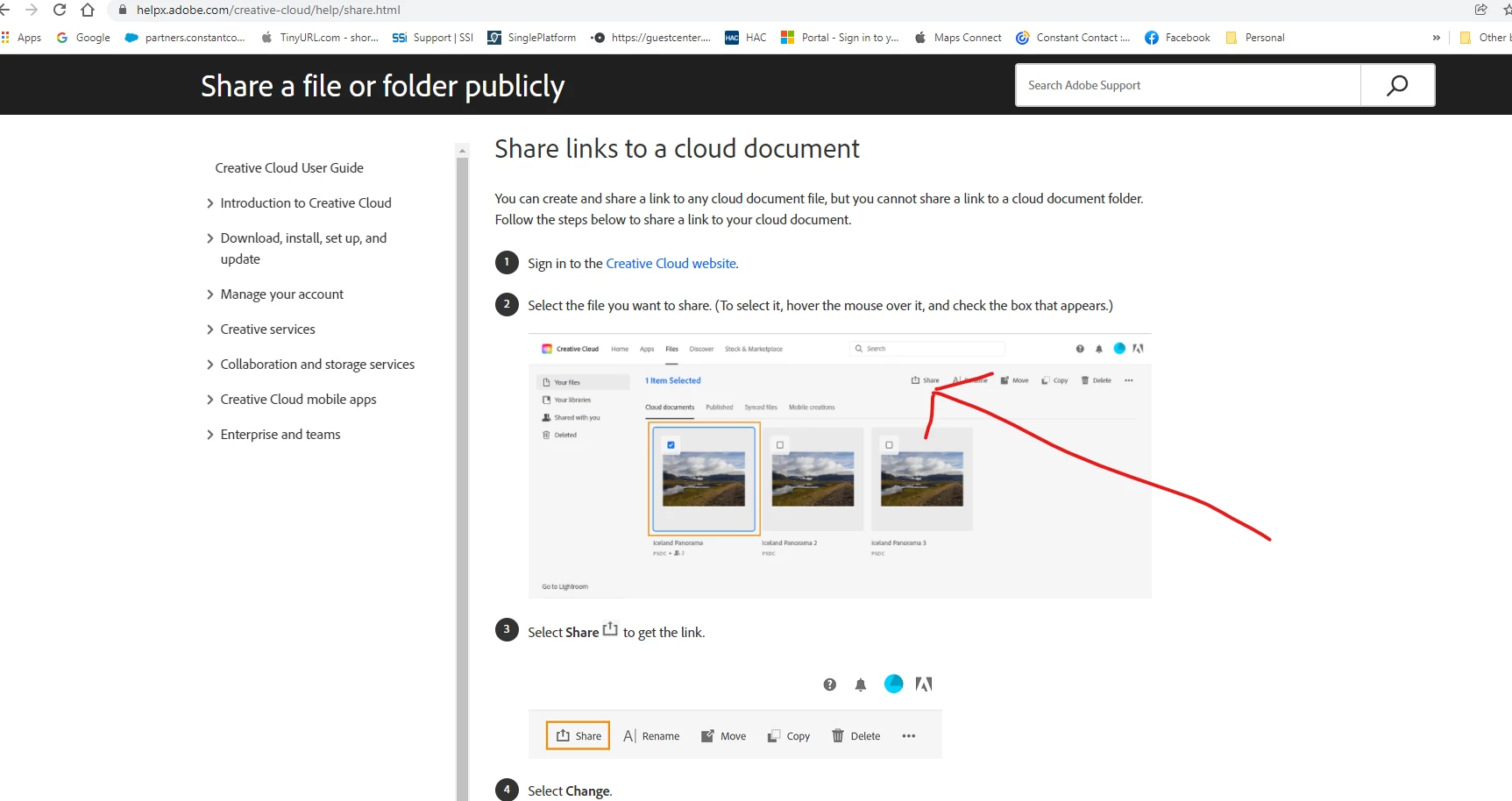Check the Iceland Panorama 3 checkbox
1512x801 pixels.
point(889,445)
